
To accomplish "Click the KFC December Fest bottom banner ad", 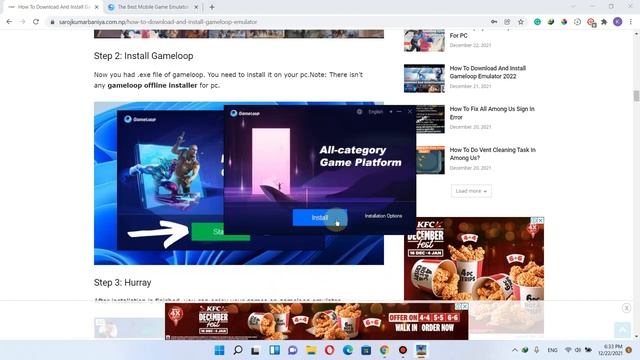I will [x=316, y=321].
